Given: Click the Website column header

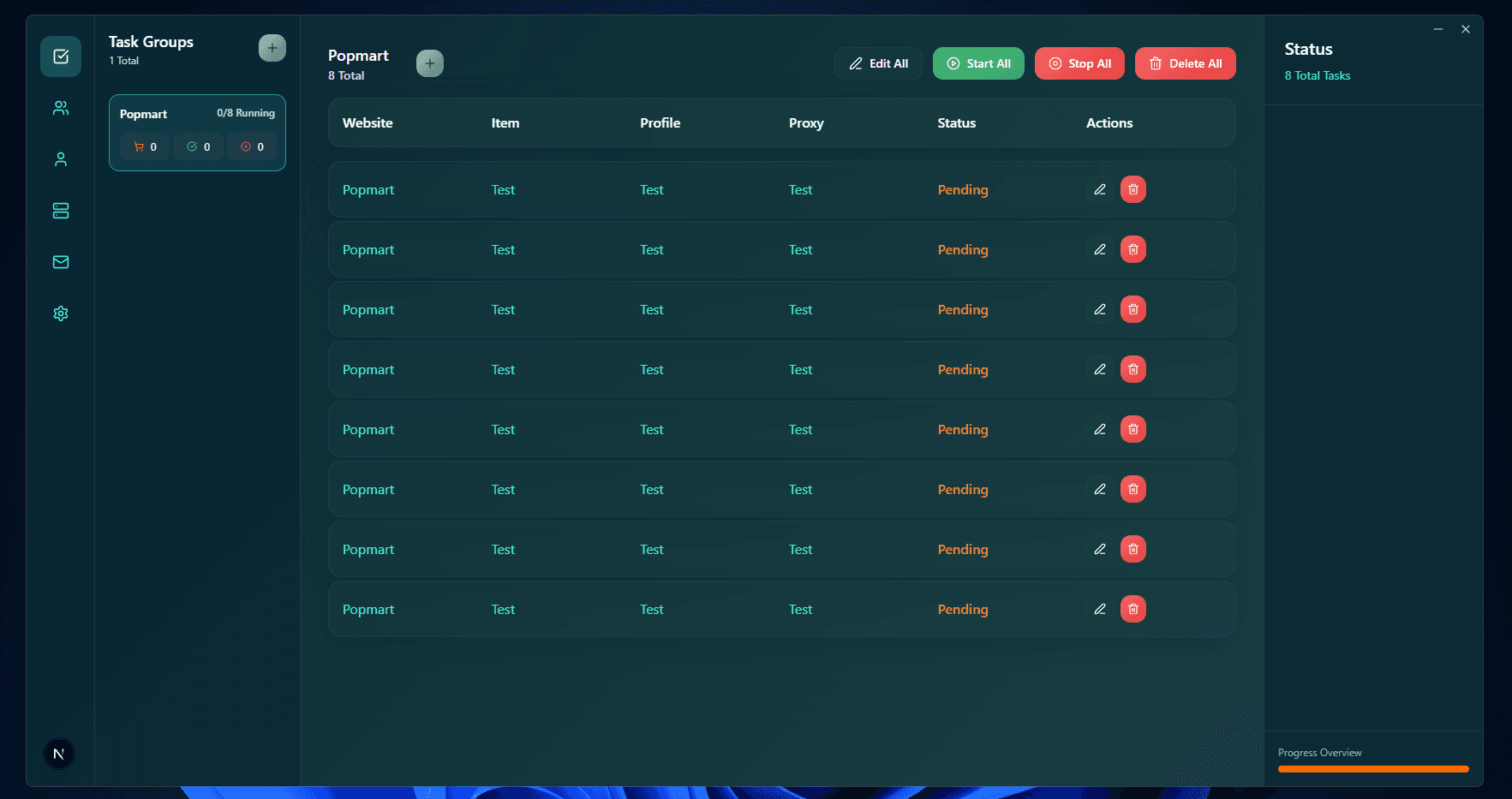Looking at the screenshot, I should pos(368,122).
